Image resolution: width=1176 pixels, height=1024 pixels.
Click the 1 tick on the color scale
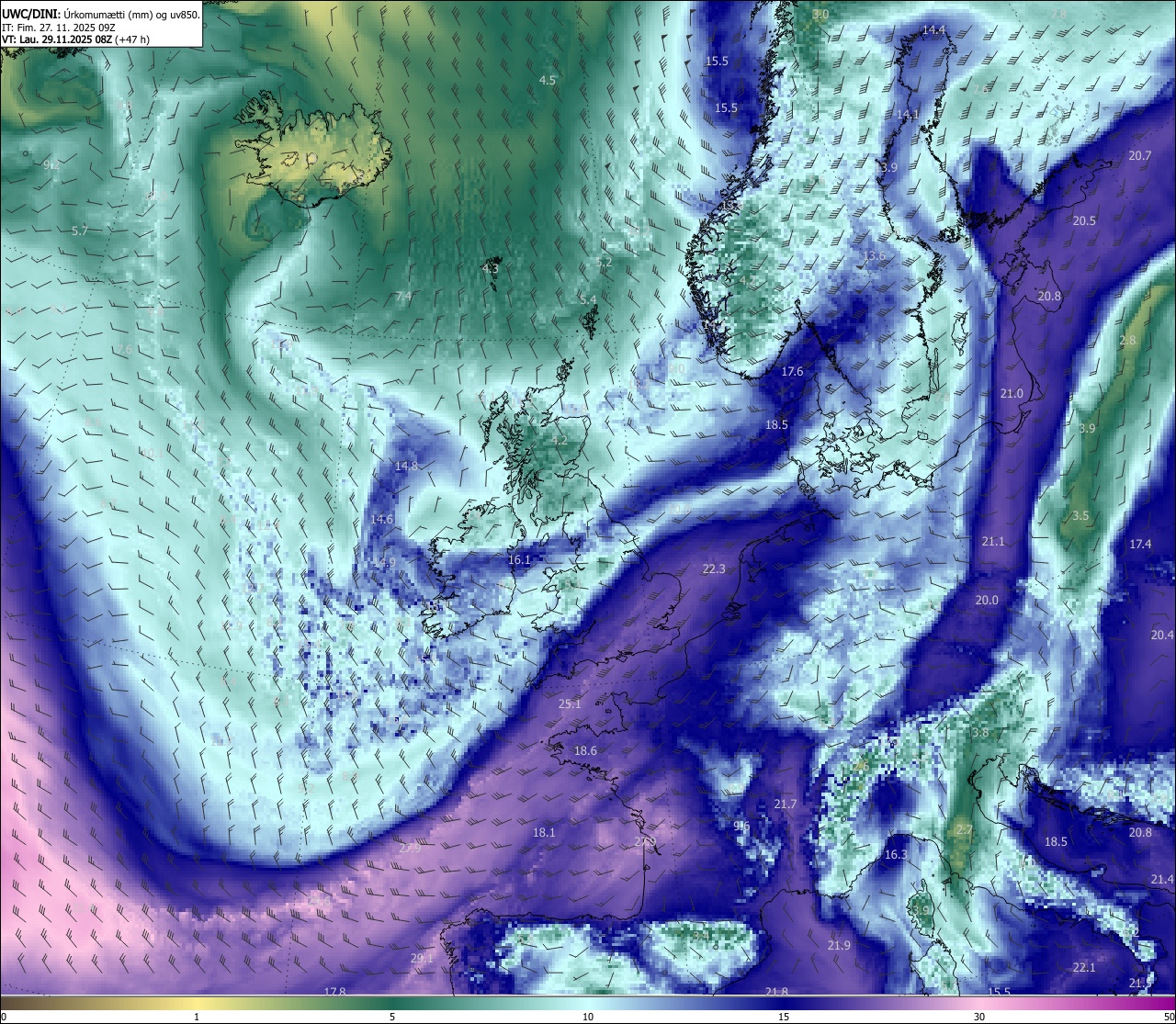pos(197,1017)
